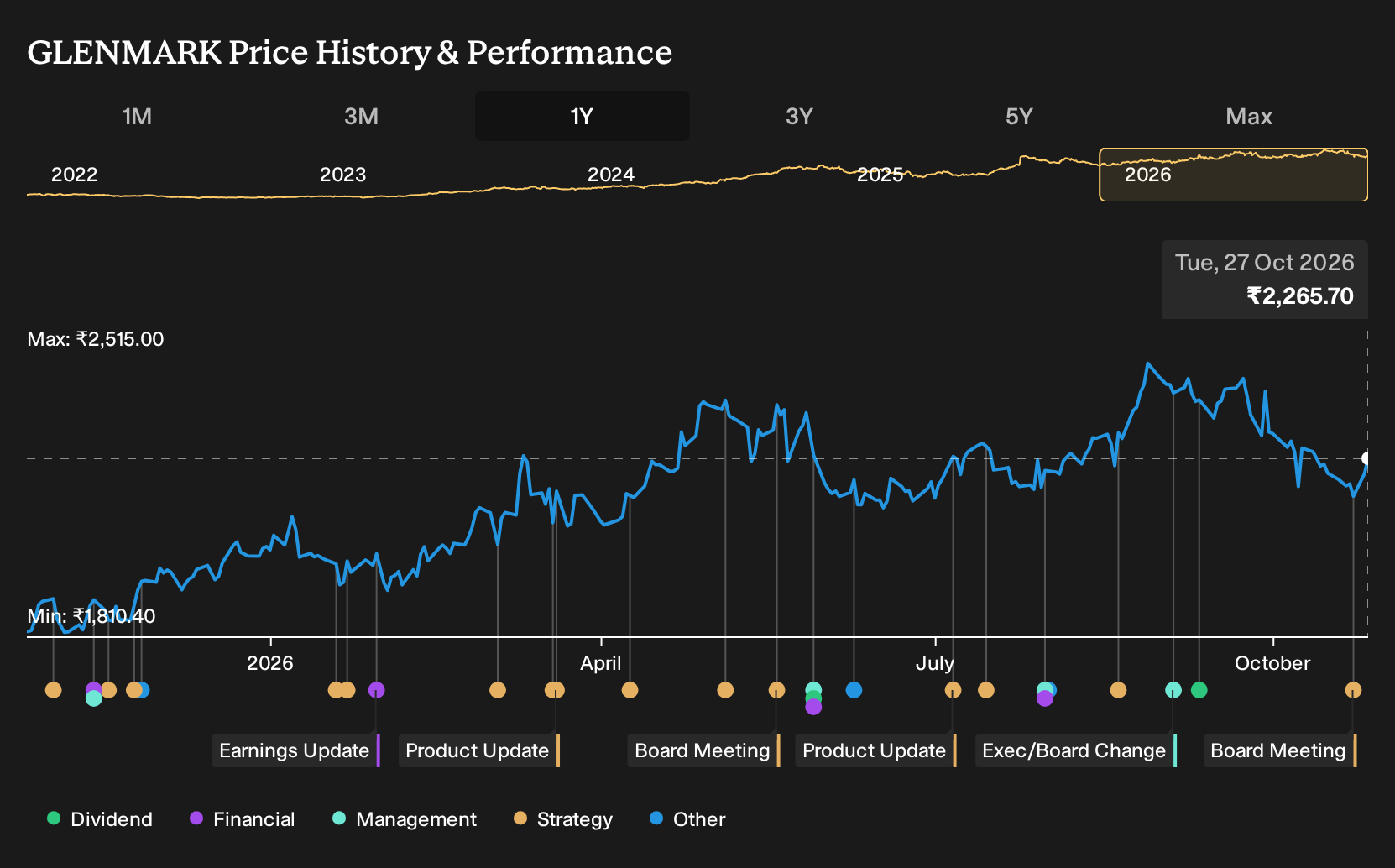The height and width of the screenshot is (868, 1395).
Task: Click the highlighted 2026 range selector window
Action: click(x=1233, y=175)
